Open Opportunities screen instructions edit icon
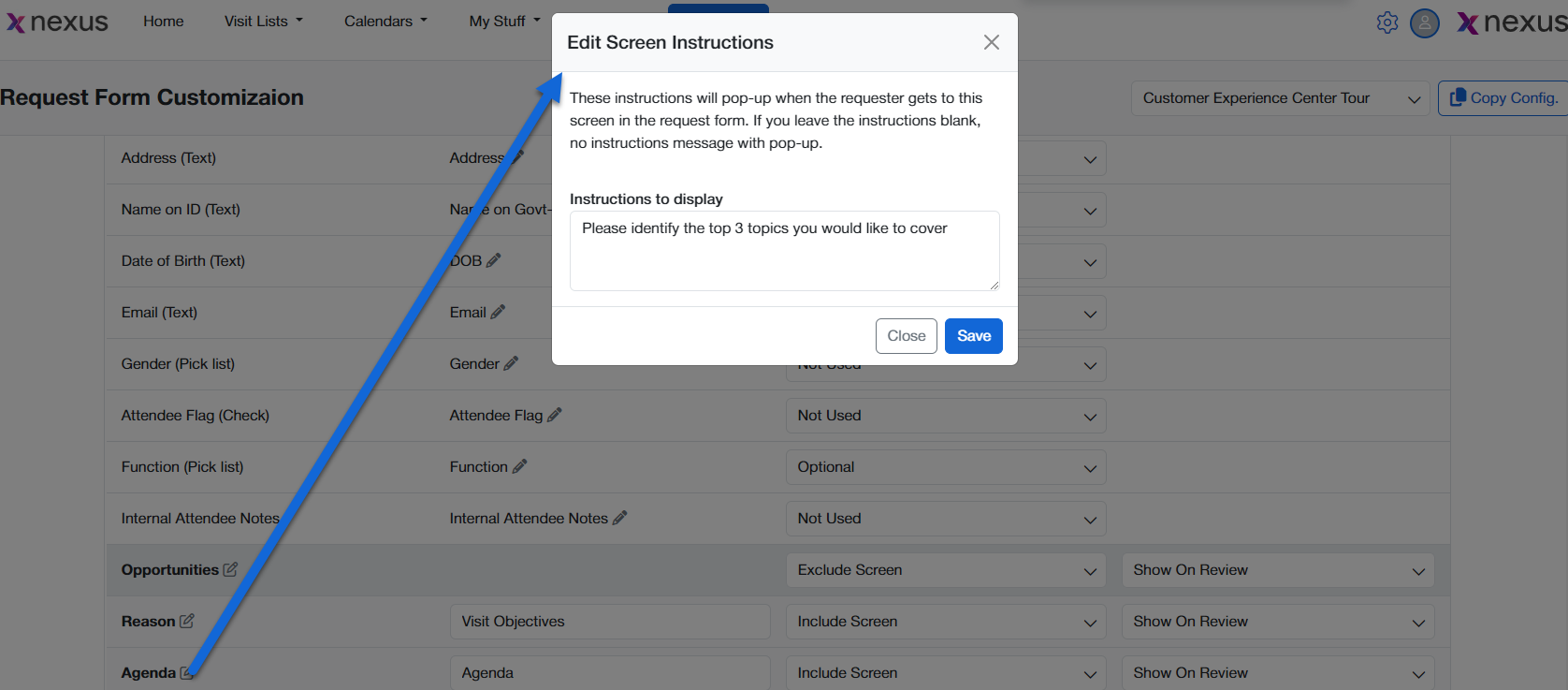The image size is (1568, 690). coord(230,569)
